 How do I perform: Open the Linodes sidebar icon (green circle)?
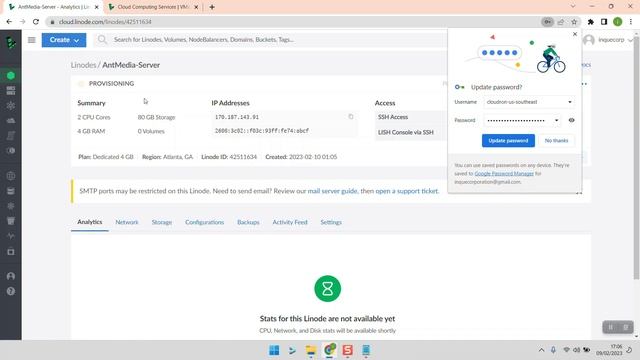point(11,76)
